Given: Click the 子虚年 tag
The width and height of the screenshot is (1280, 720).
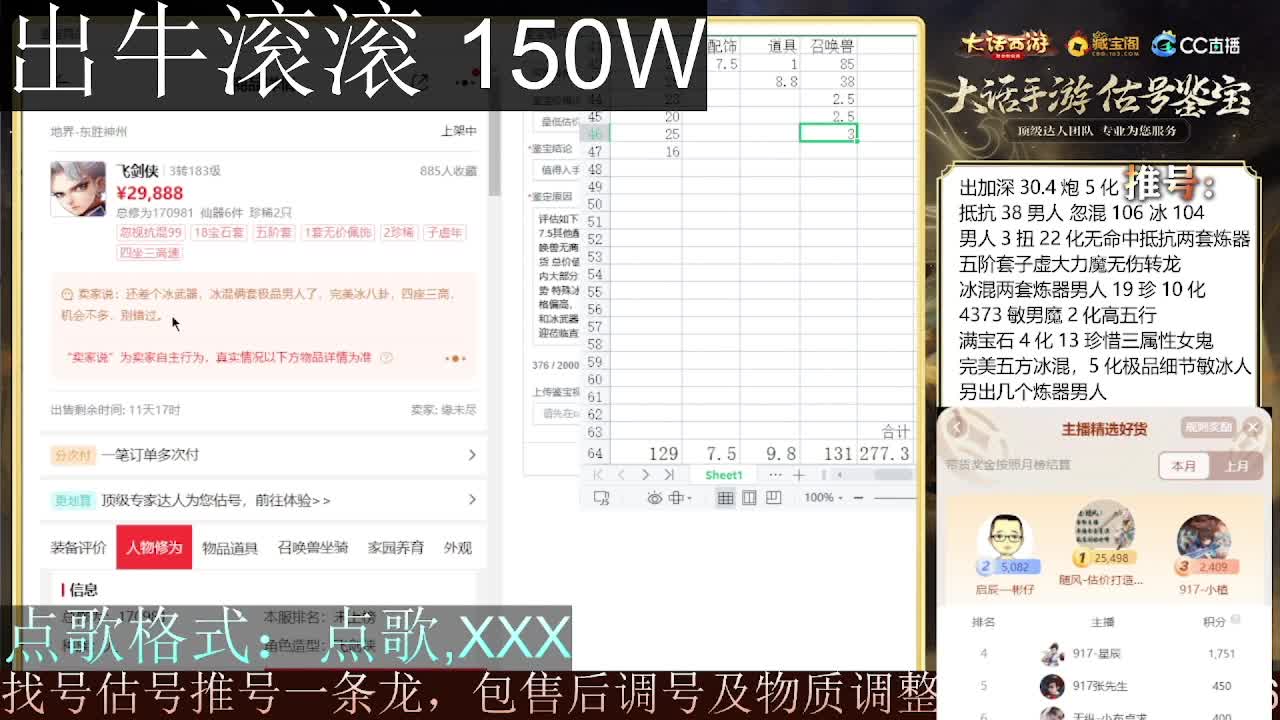Looking at the screenshot, I should 444,233.
